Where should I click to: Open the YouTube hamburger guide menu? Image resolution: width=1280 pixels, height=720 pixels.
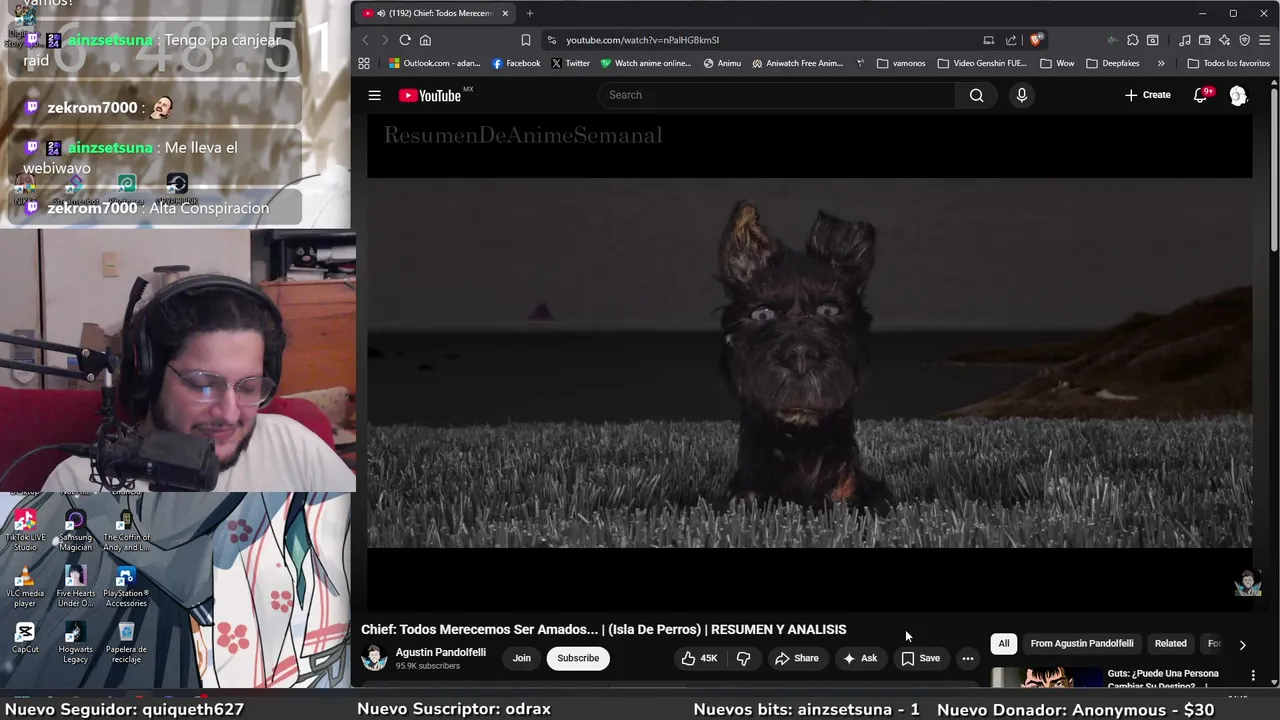[x=374, y=95]
